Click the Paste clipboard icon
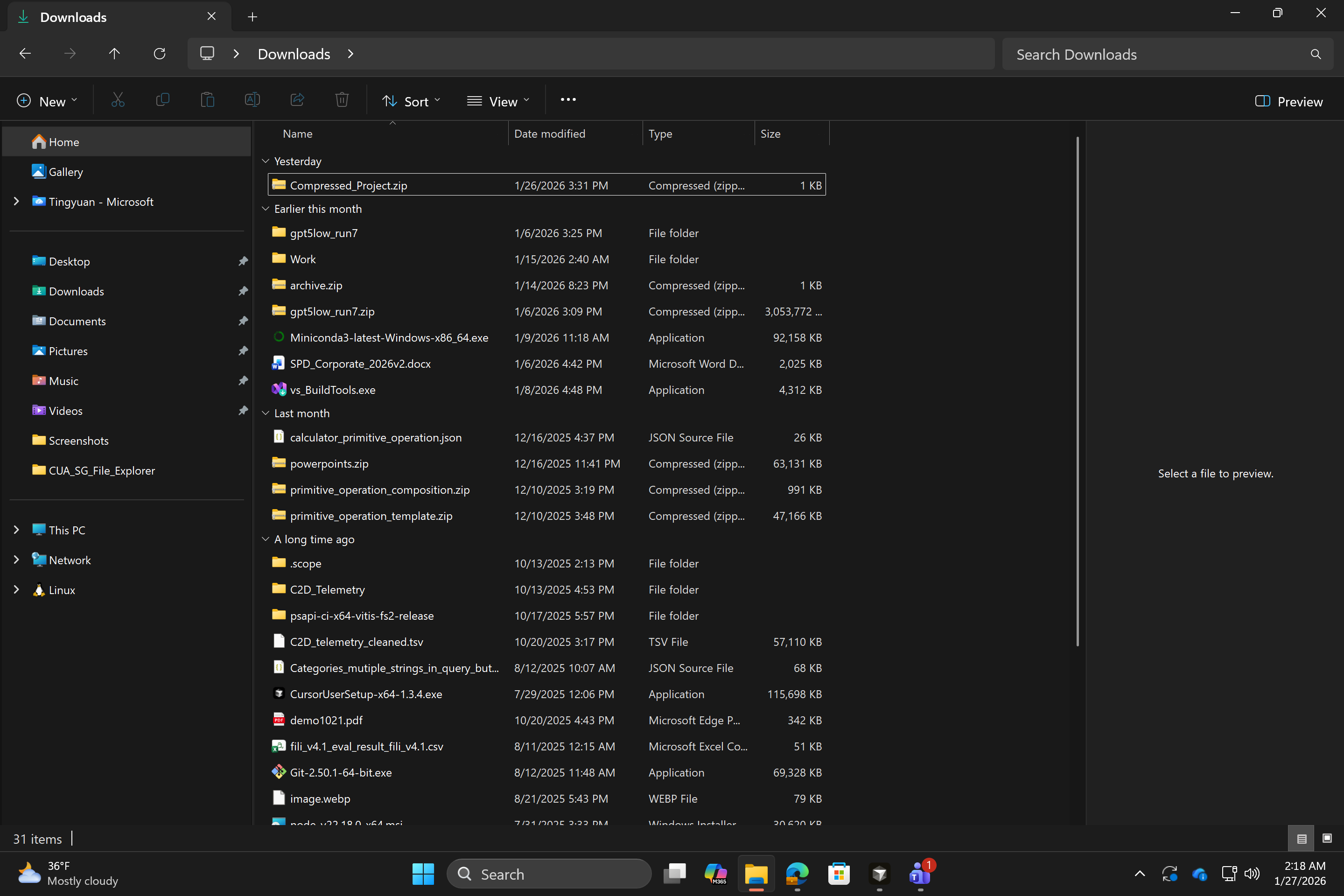 coord(207,101)
